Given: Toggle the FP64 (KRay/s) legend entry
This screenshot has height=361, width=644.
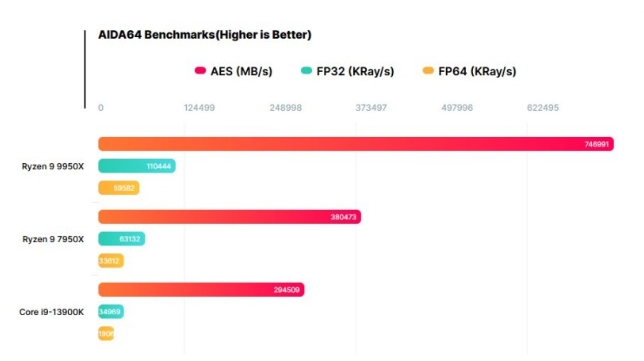Looking at the screenshot, I should point(469,71).
